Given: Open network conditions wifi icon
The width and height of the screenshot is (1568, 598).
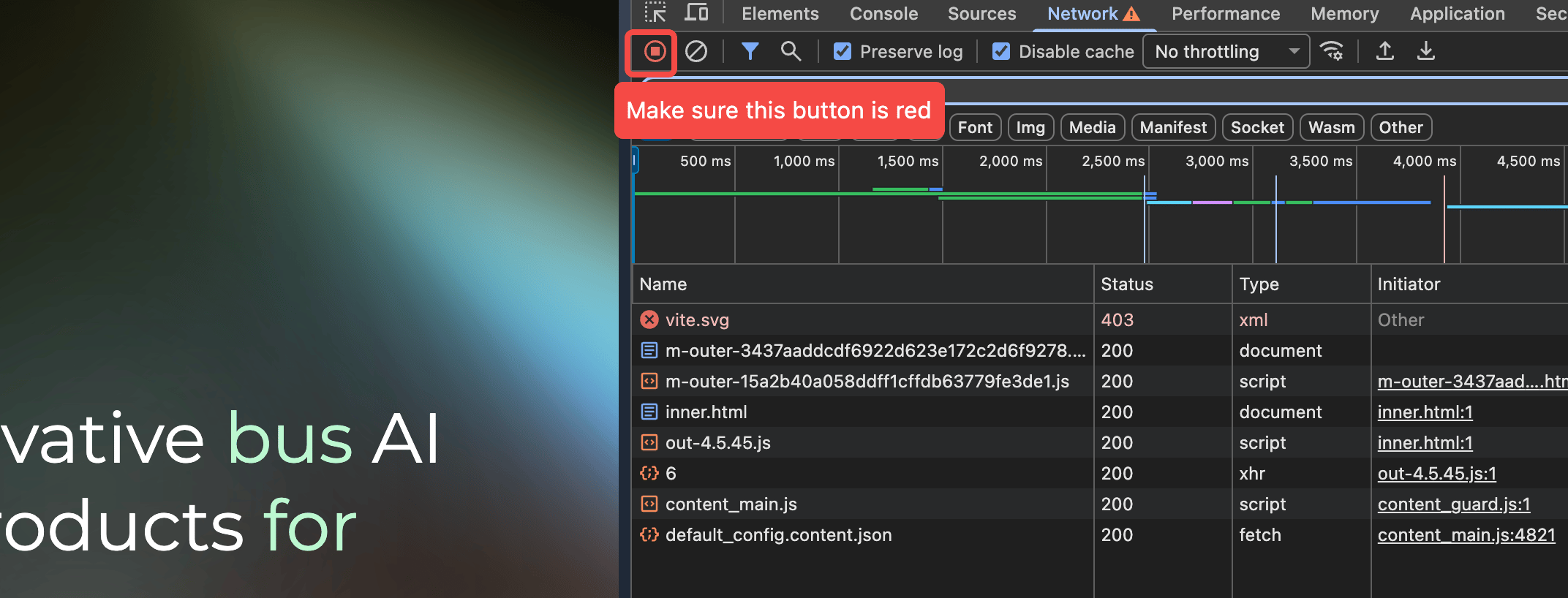Looking at the screenshot, I should (x=1332, y=51).
